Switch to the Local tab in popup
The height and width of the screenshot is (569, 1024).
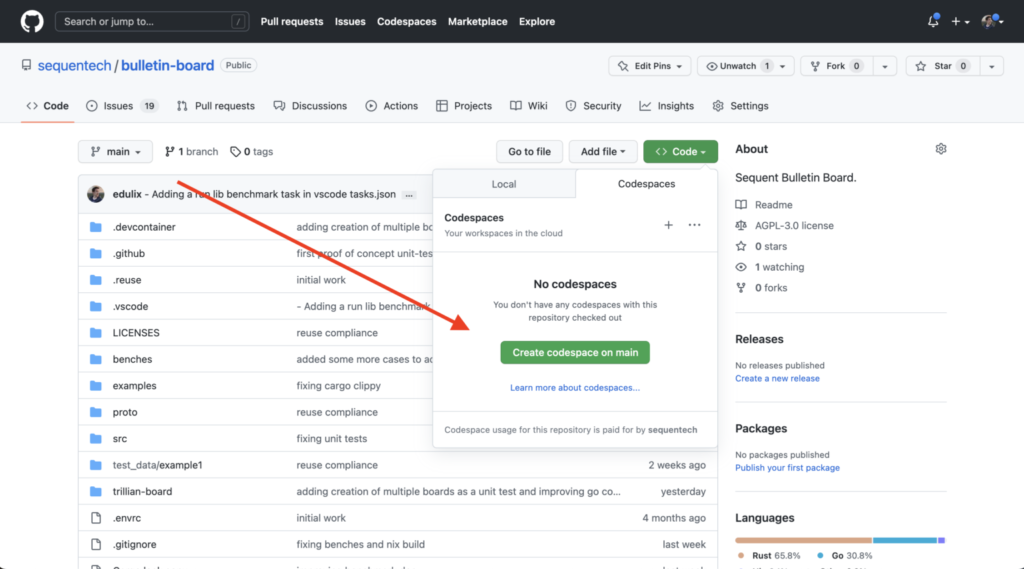(x=504, y=184)
